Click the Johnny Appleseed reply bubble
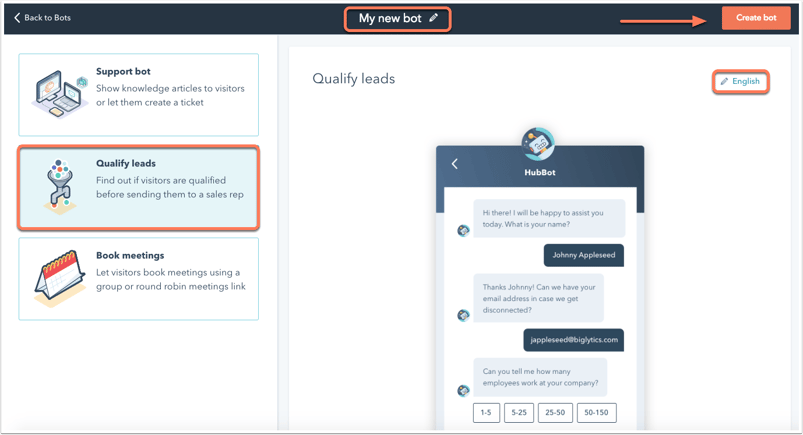 (584, 255)
